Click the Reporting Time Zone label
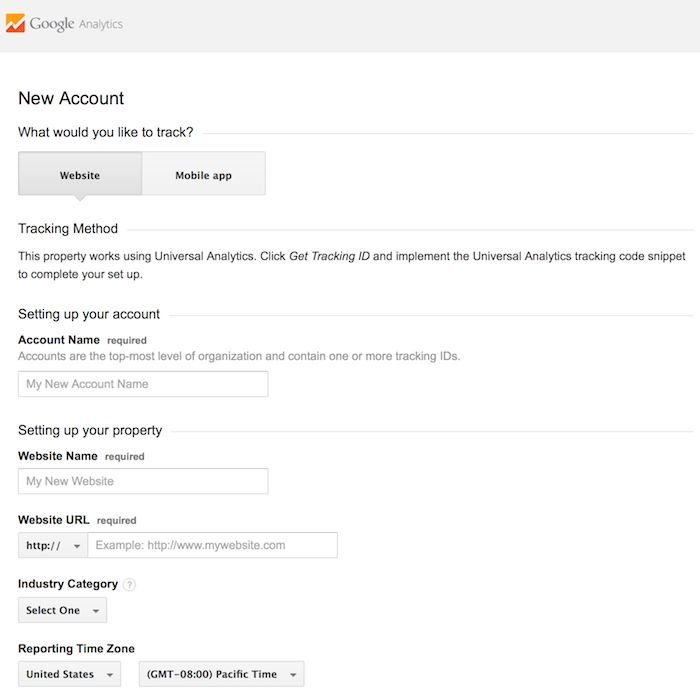700x695 pixels. pos(76,649)
